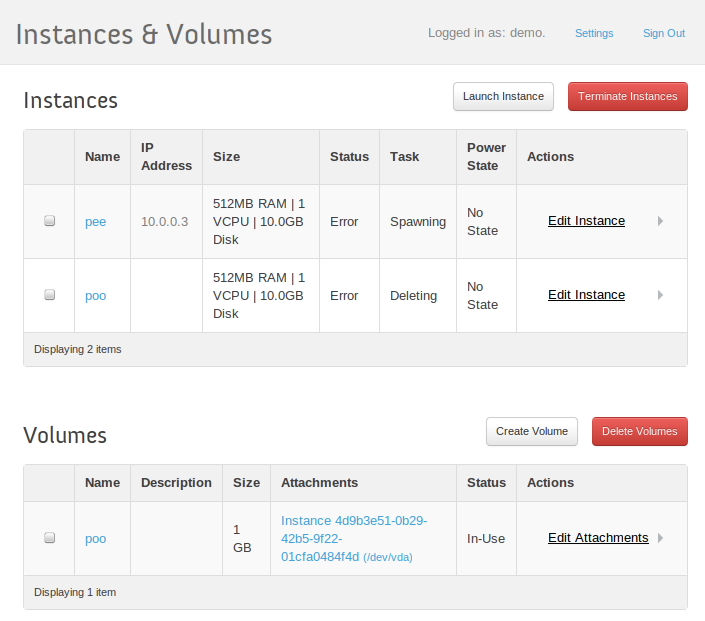Expand dropdown arrow beside Edit Attachments
Screen dimensions: 705x621
[x=660, y=538]
